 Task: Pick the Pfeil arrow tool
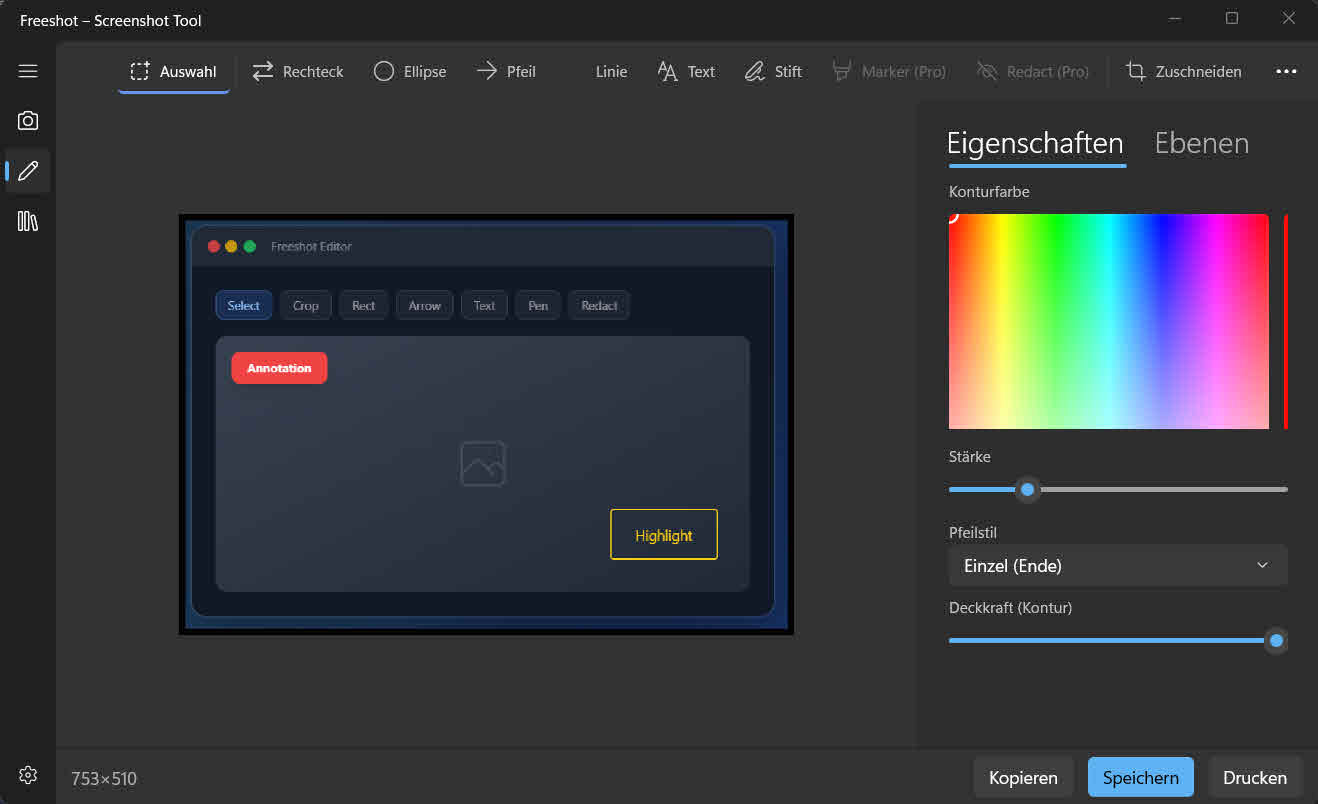[506, 71]
